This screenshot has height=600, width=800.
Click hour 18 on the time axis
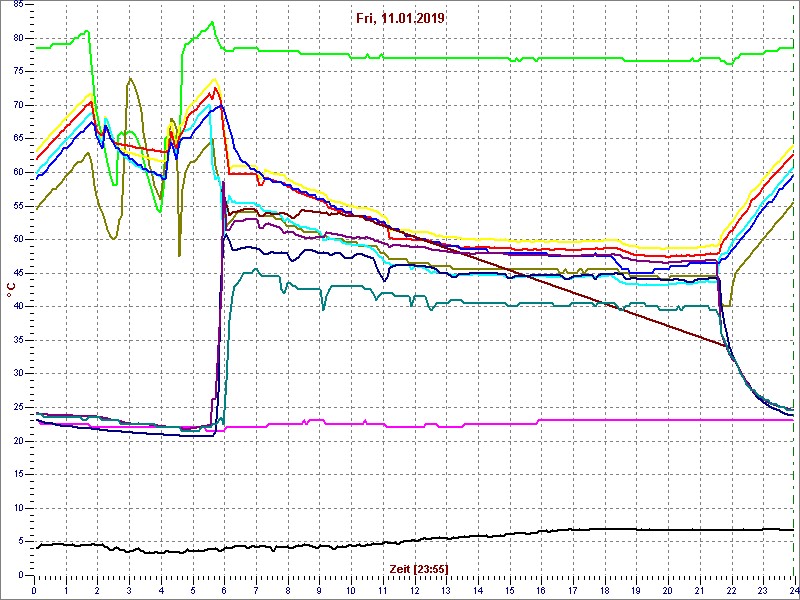pyautogui.click(x=605, y=589)
